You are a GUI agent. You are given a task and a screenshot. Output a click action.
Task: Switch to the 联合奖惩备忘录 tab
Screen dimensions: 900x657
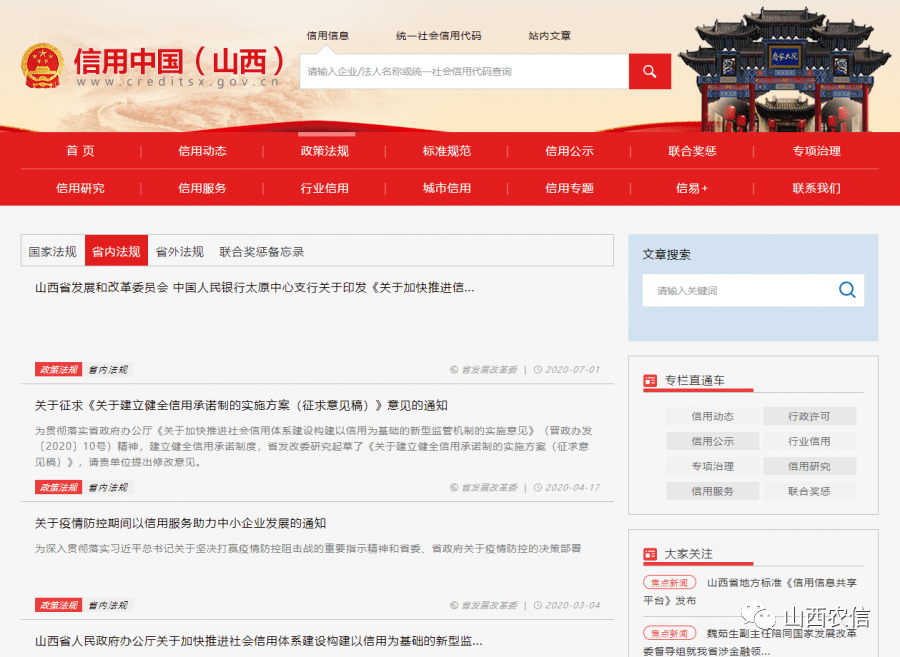pos(262,251)
